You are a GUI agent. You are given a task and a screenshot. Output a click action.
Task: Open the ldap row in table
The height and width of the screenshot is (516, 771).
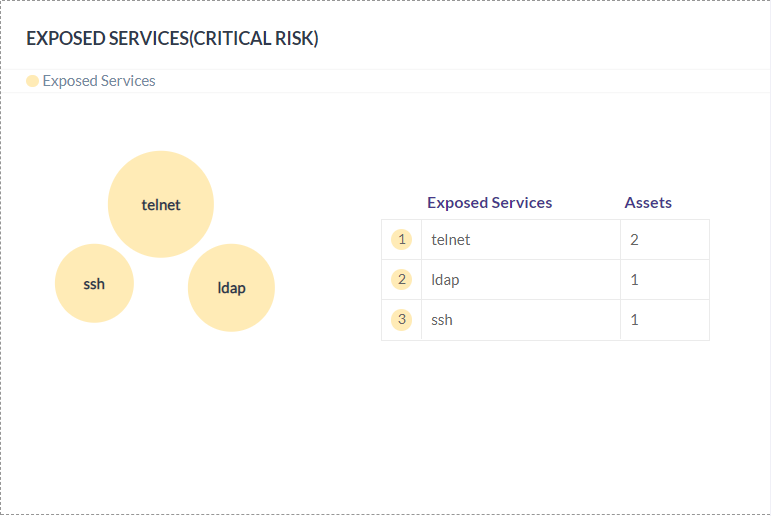pos(545,279)
